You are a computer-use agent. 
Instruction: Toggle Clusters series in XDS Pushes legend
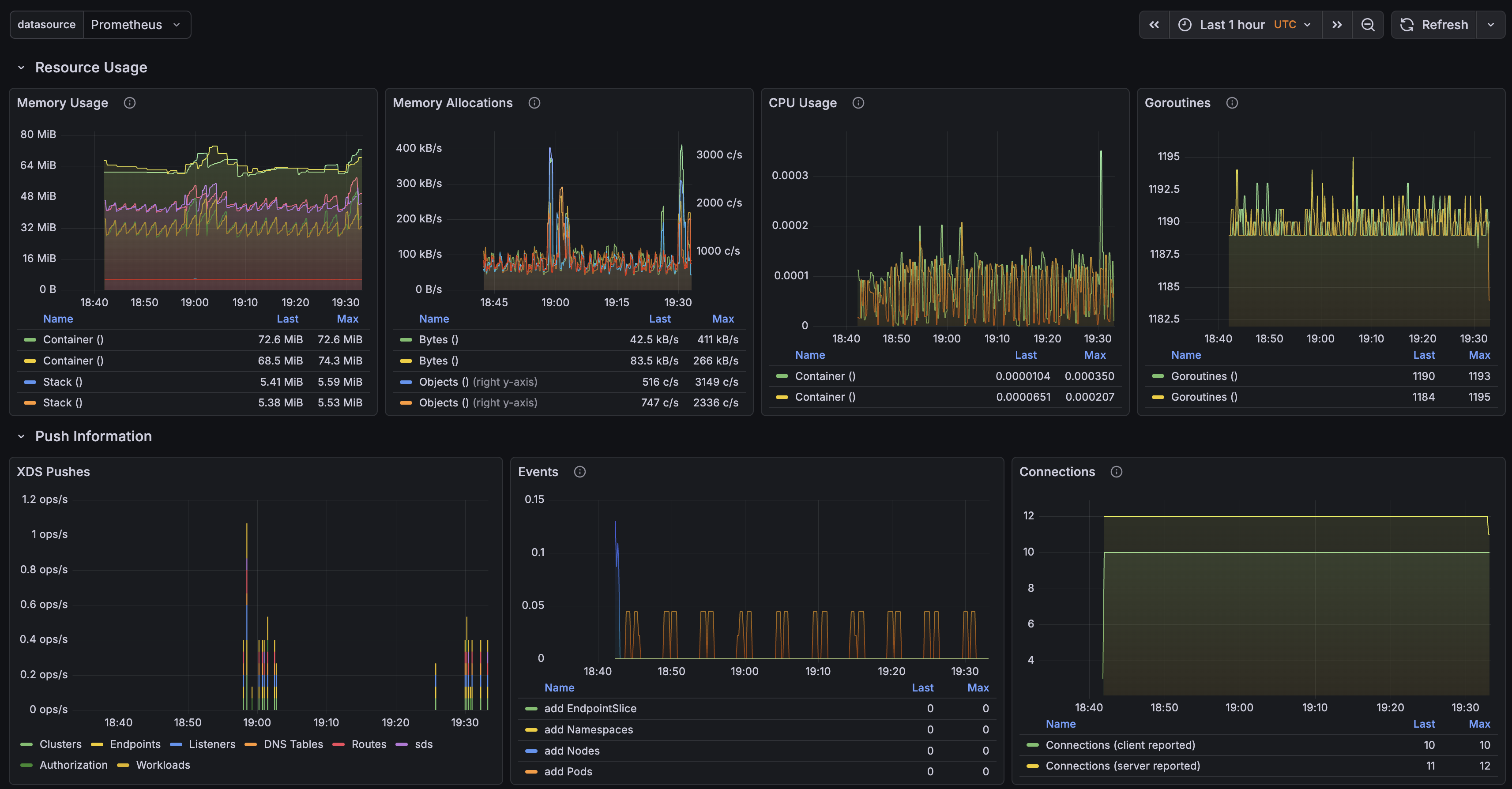tap(51, 744)
